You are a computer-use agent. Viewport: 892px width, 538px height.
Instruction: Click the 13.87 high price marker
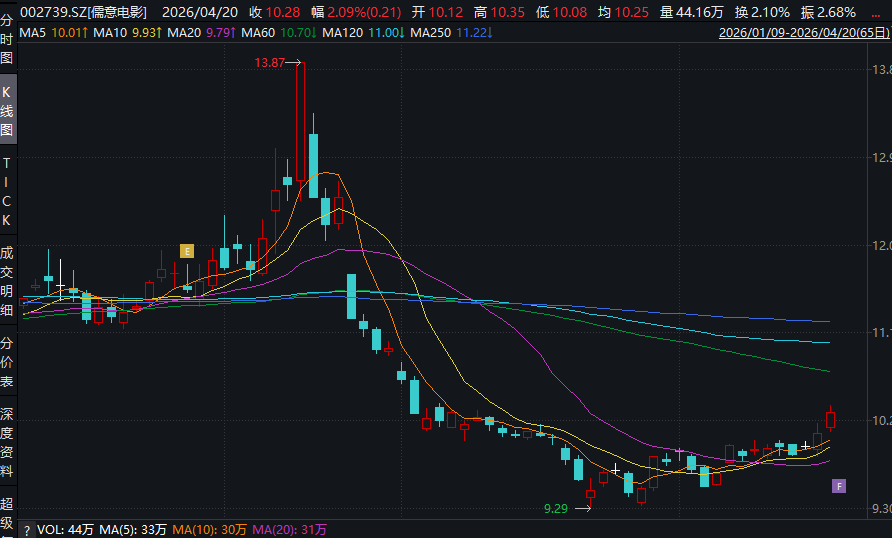click(x=270, y=62)
